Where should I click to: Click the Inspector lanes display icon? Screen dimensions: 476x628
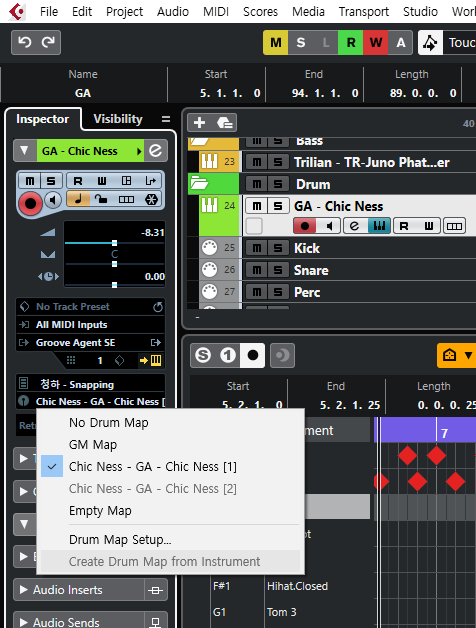(x=126, y=199)
